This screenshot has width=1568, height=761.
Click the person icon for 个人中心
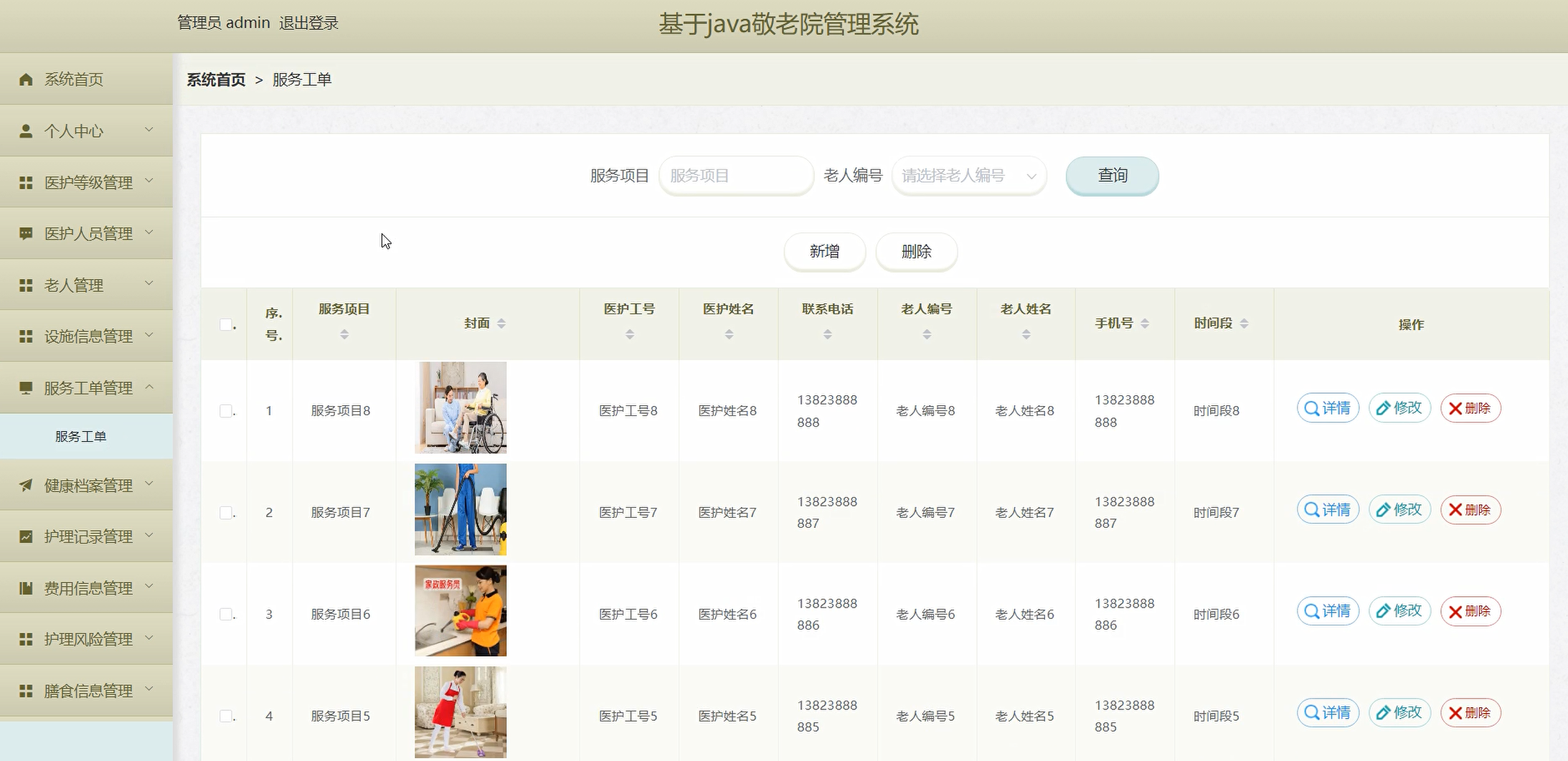click(x=26, y=131)
